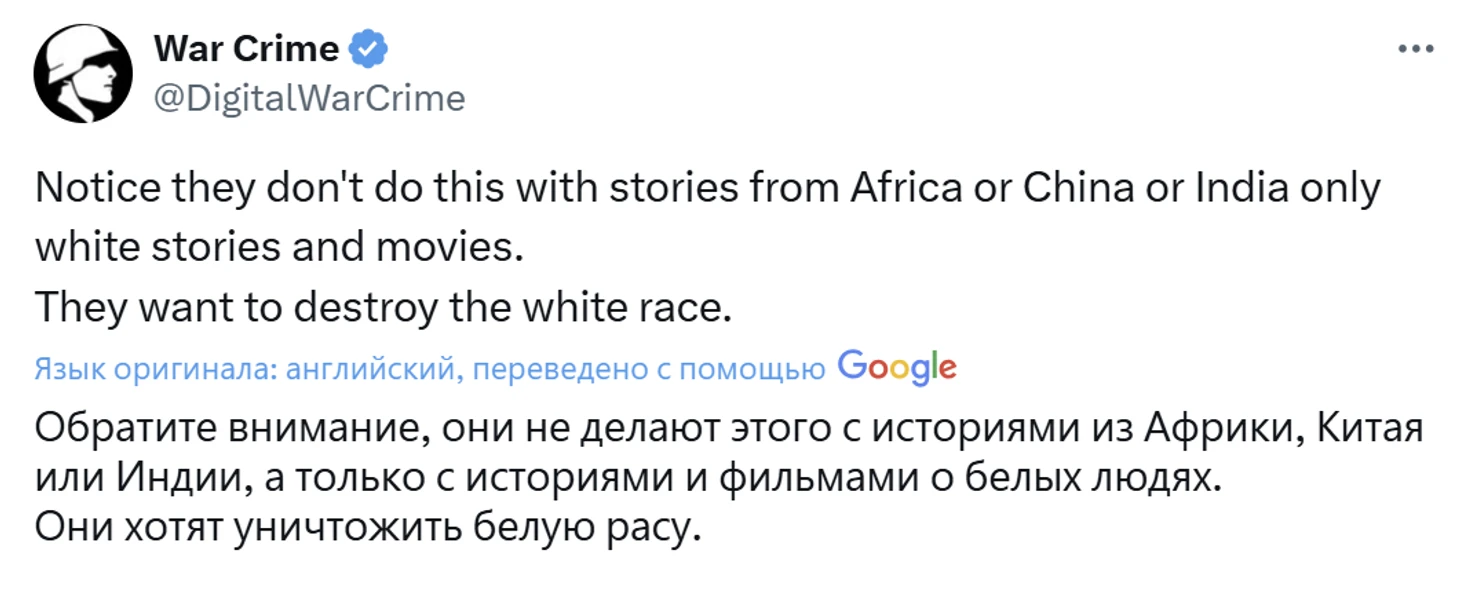1460x590 pixels.
Task: Click the @DigitalWarCrime handle
Action: pyautogui.click(x=309, y=98)
